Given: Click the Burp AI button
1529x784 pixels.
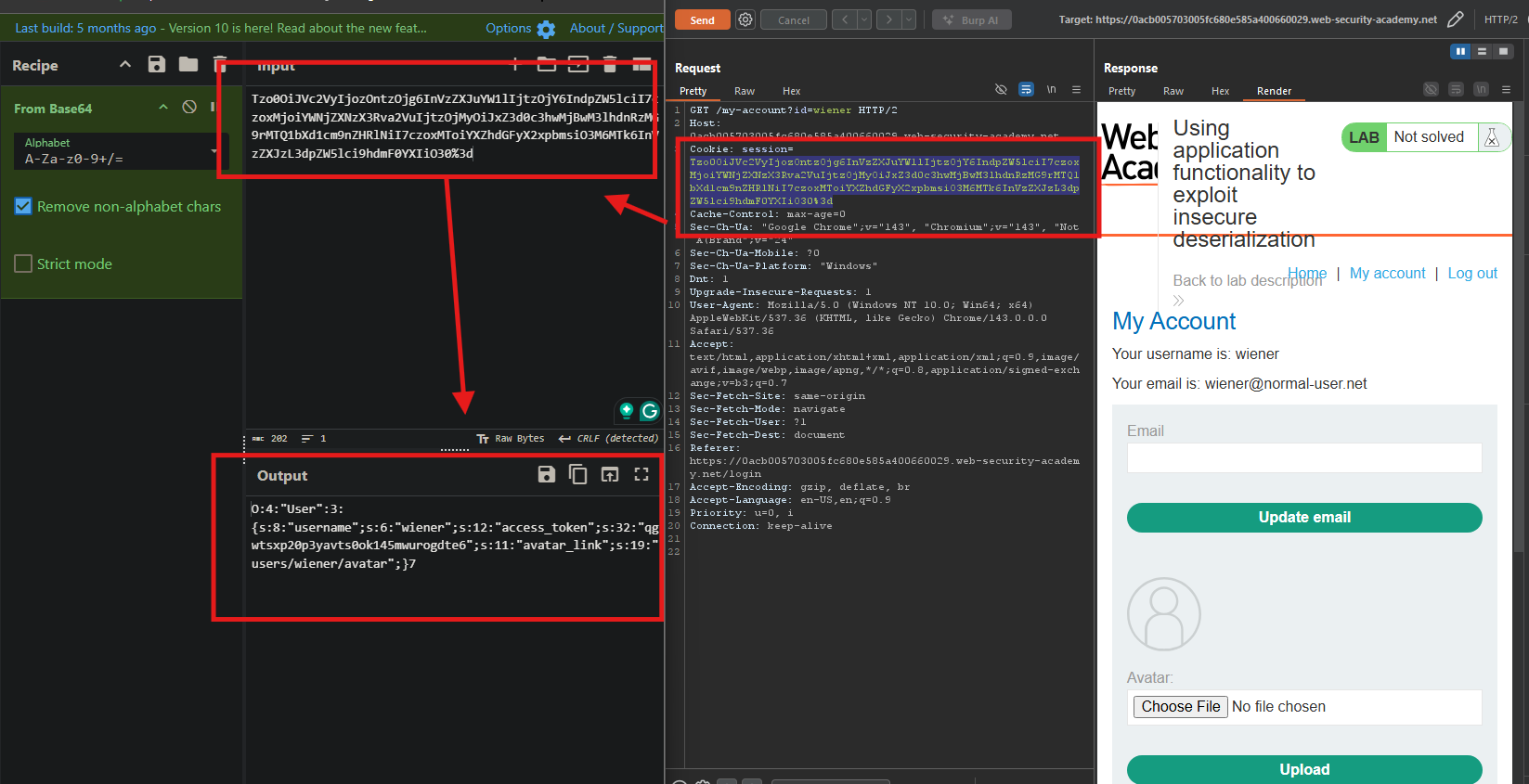Looking at the screenshot, I should tap(972, 19).
